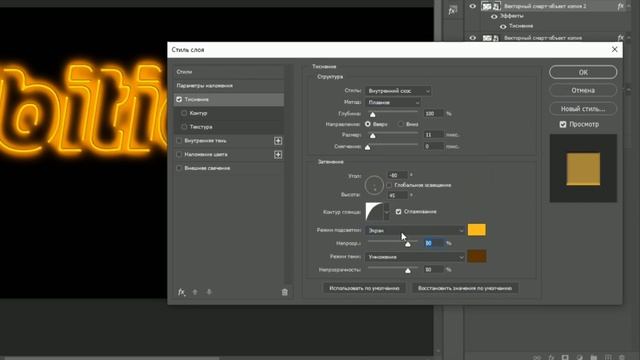Hide layer 'Векторный смарт-объект копия' eye
Image resolution: width=640 pixels, height=360 pixels.
(x=473, y=38)
